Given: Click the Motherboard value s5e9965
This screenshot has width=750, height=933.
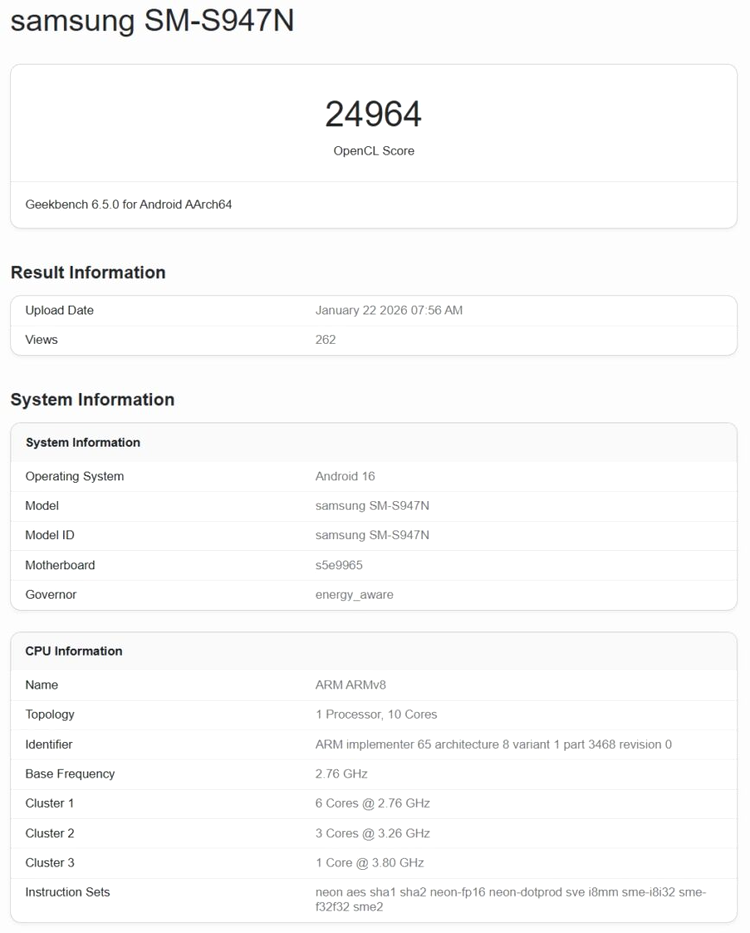Looking at the screenshot, I should pos(339,565).
